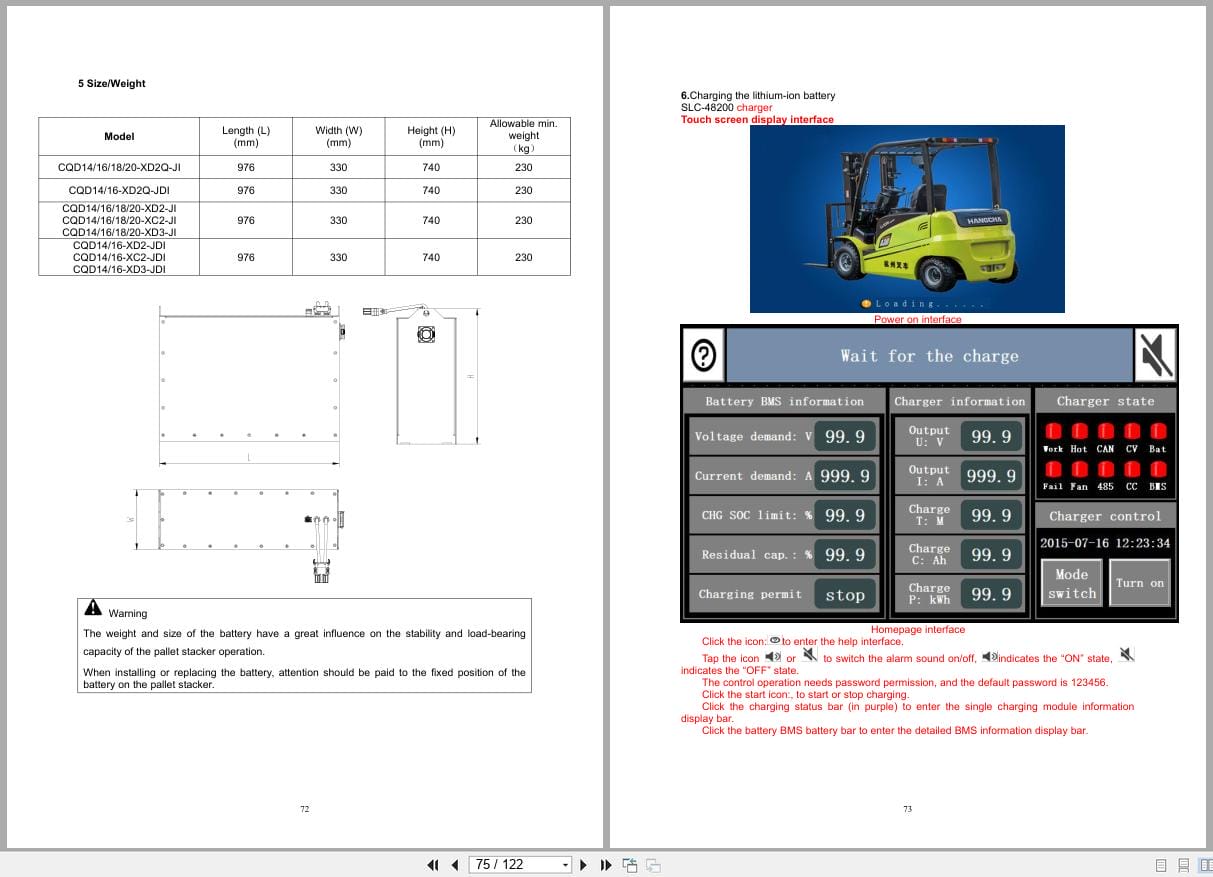Click the warning triangle in the Warning box
1213x877 pixels.
pyautogui.click(x=94, y=606)
